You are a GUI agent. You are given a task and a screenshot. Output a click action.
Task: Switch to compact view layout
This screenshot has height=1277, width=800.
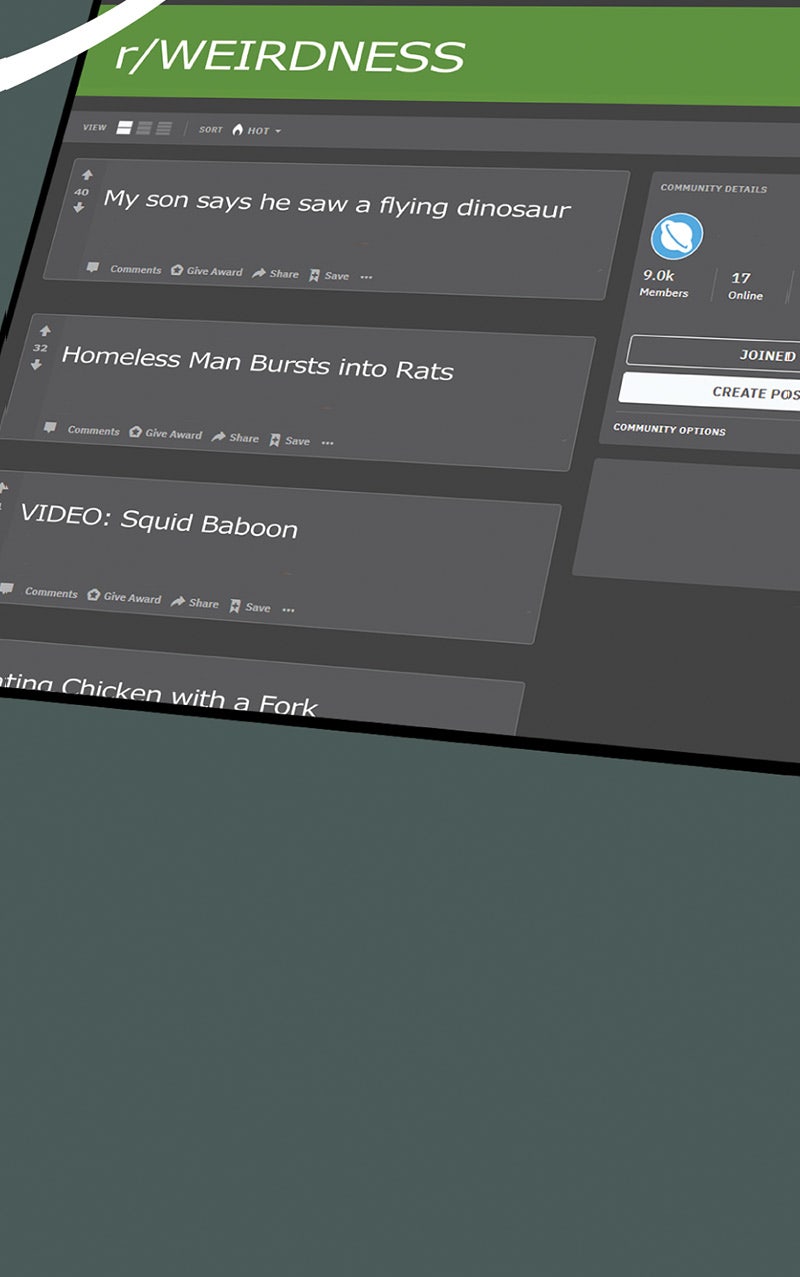[163, 129]
